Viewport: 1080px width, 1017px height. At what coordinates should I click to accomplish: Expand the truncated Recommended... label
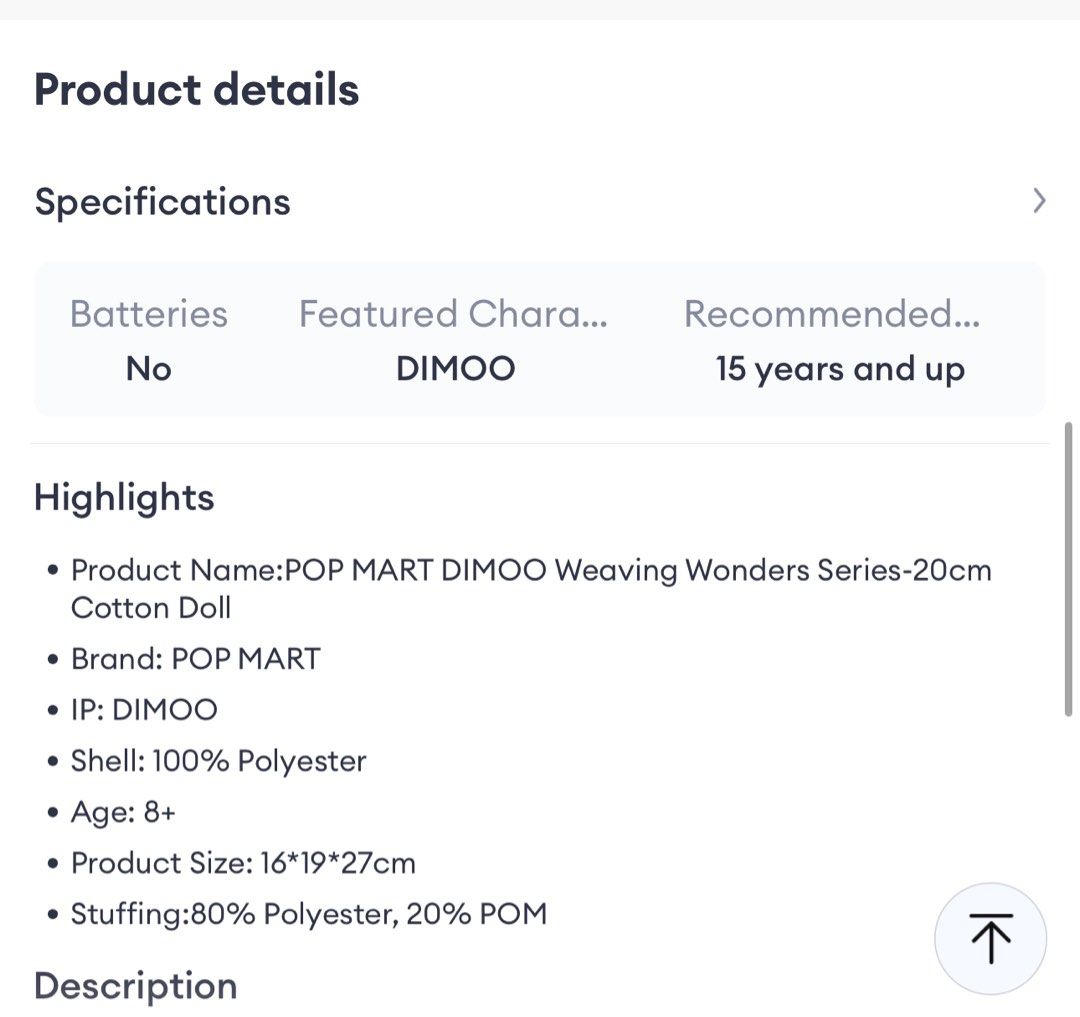click(x=832, y=314)
